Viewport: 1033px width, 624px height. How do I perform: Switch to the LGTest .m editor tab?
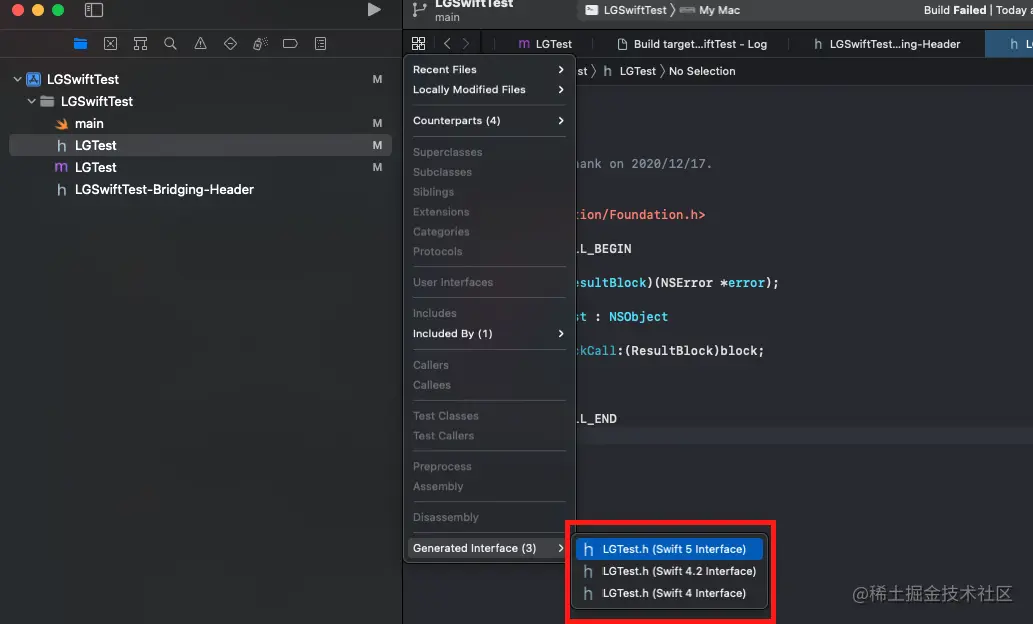545,44
